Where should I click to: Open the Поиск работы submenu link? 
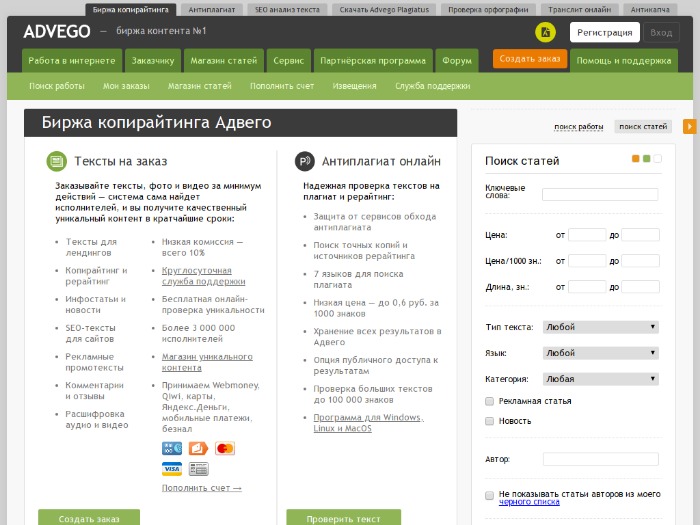(x=57, y=86)
